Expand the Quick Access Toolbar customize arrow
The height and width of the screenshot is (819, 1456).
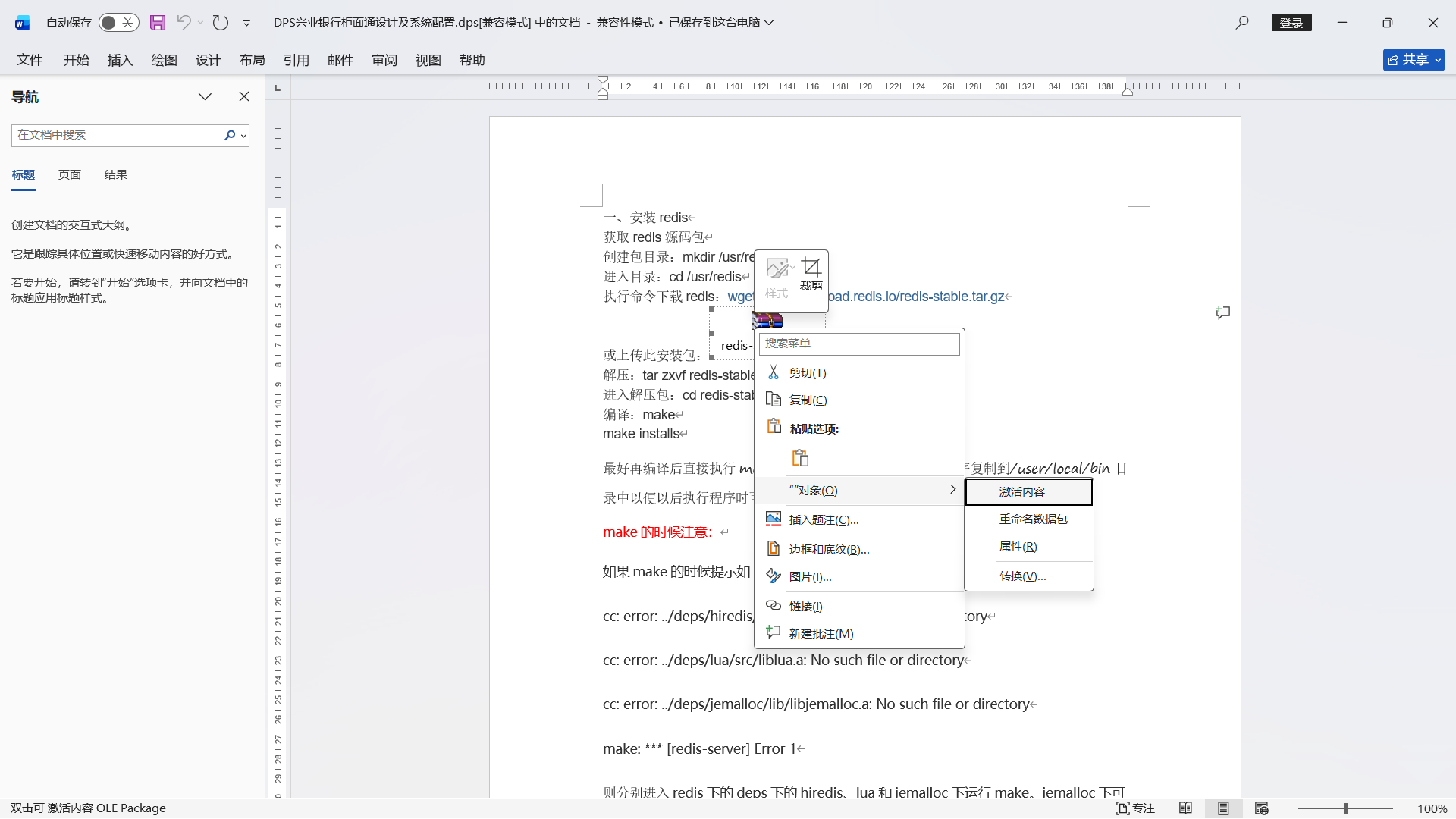(246, 24)
